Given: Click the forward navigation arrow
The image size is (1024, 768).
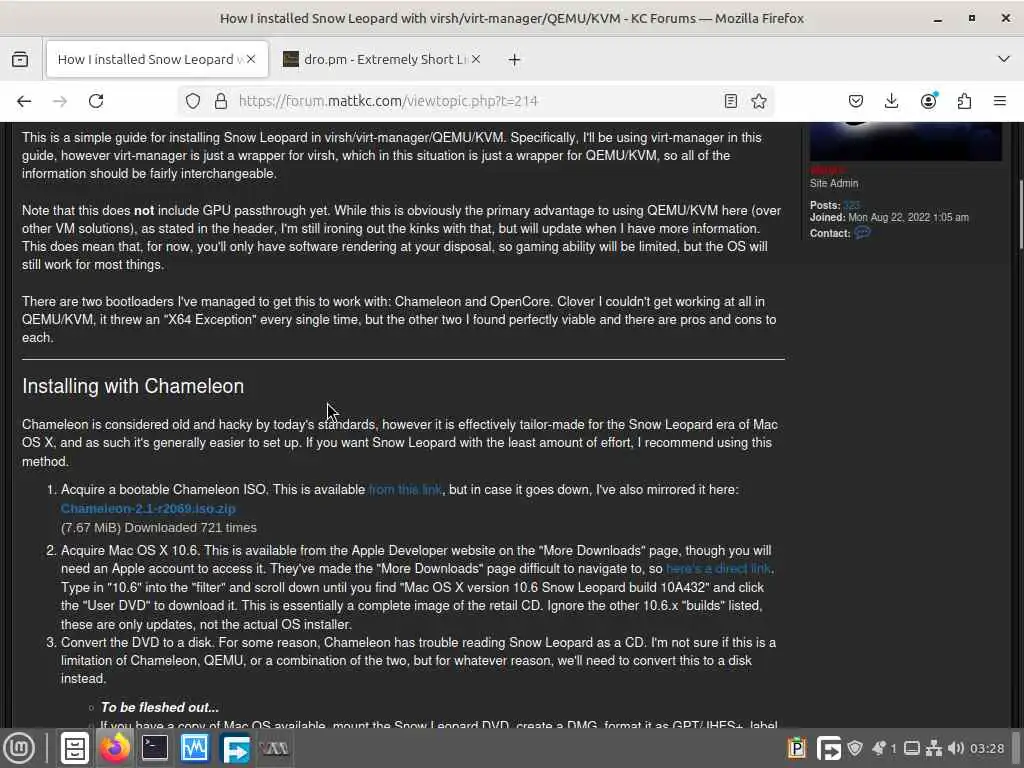Looking at the screenshot, I should 60,101.
